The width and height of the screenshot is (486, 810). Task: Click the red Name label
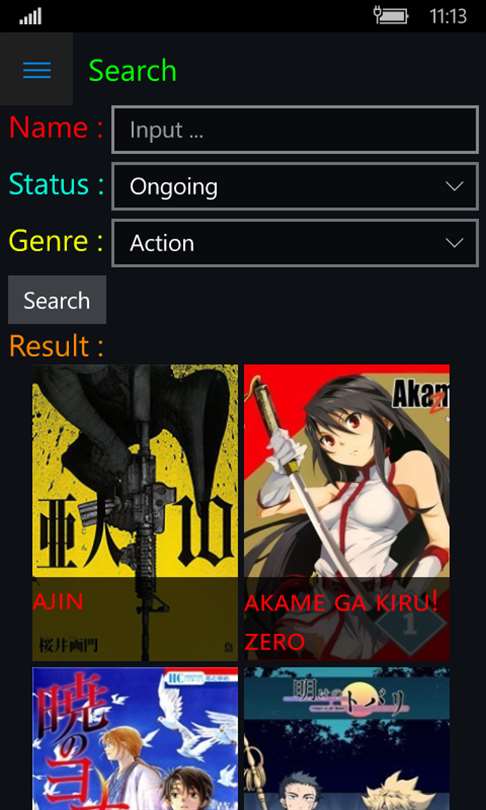tap(56, 127)
